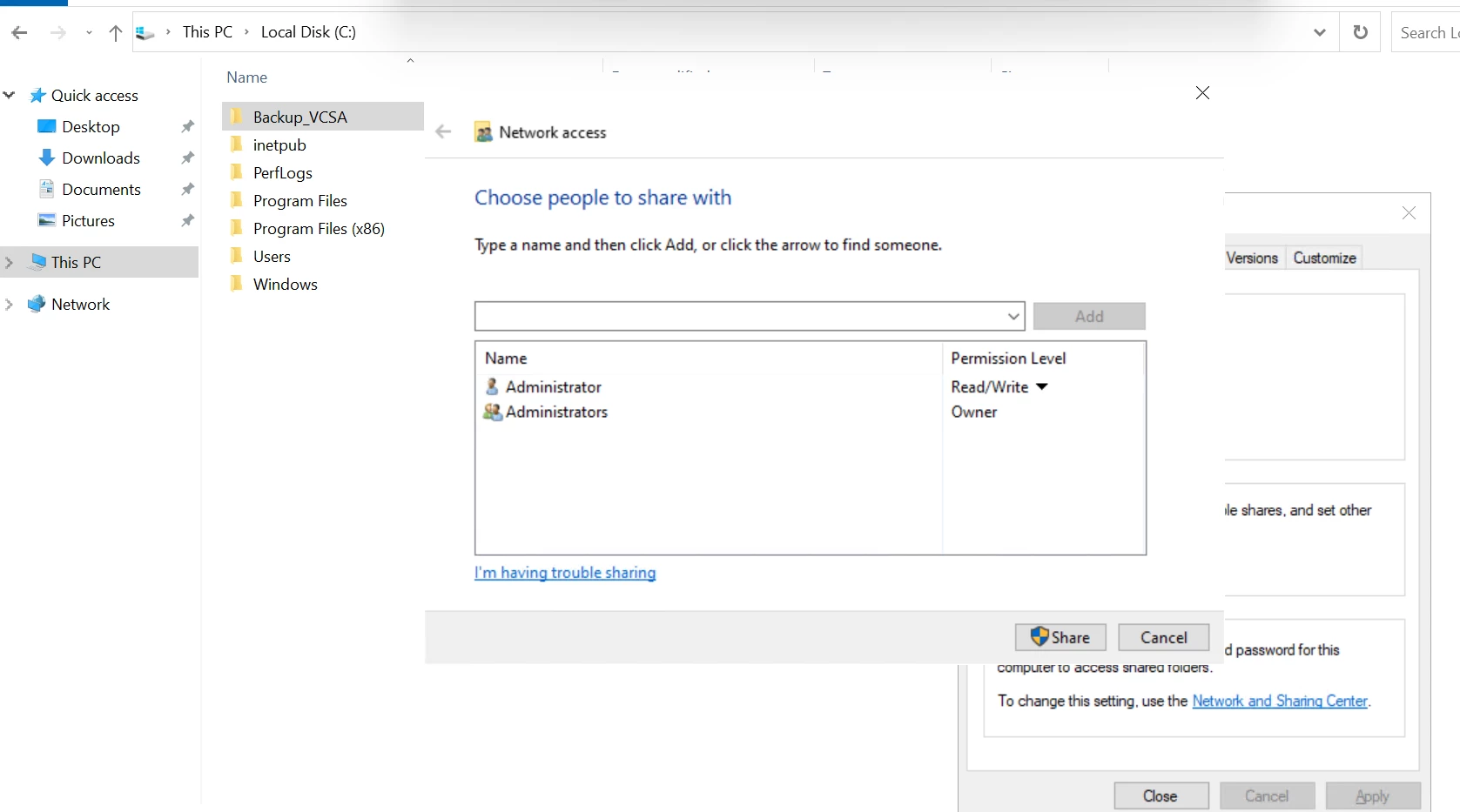1460x812 pixels.
Task: Click the Share button
Action: (1060, 637)
